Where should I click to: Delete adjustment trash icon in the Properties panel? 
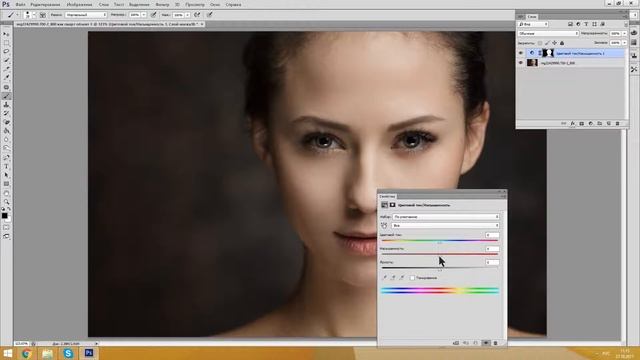tap(495, 343)
